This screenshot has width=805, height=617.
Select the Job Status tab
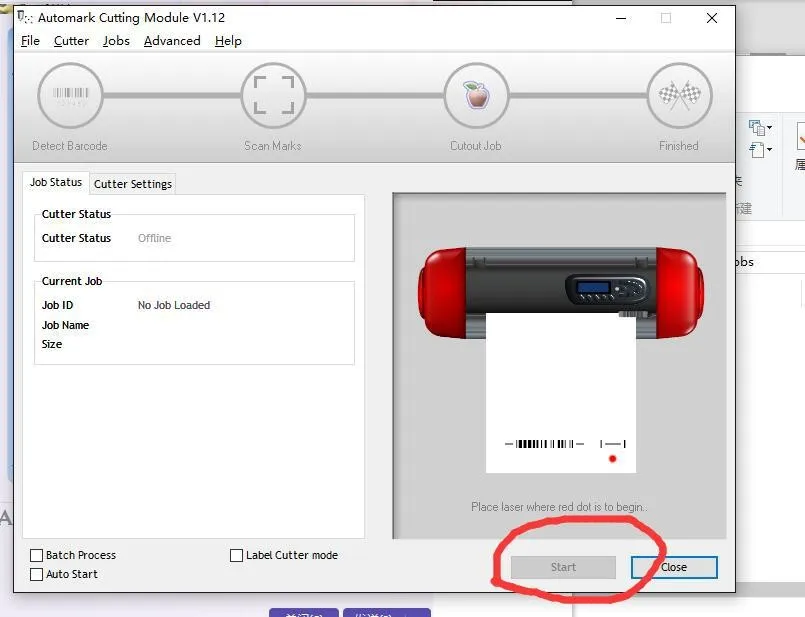[x=55, y=182]
